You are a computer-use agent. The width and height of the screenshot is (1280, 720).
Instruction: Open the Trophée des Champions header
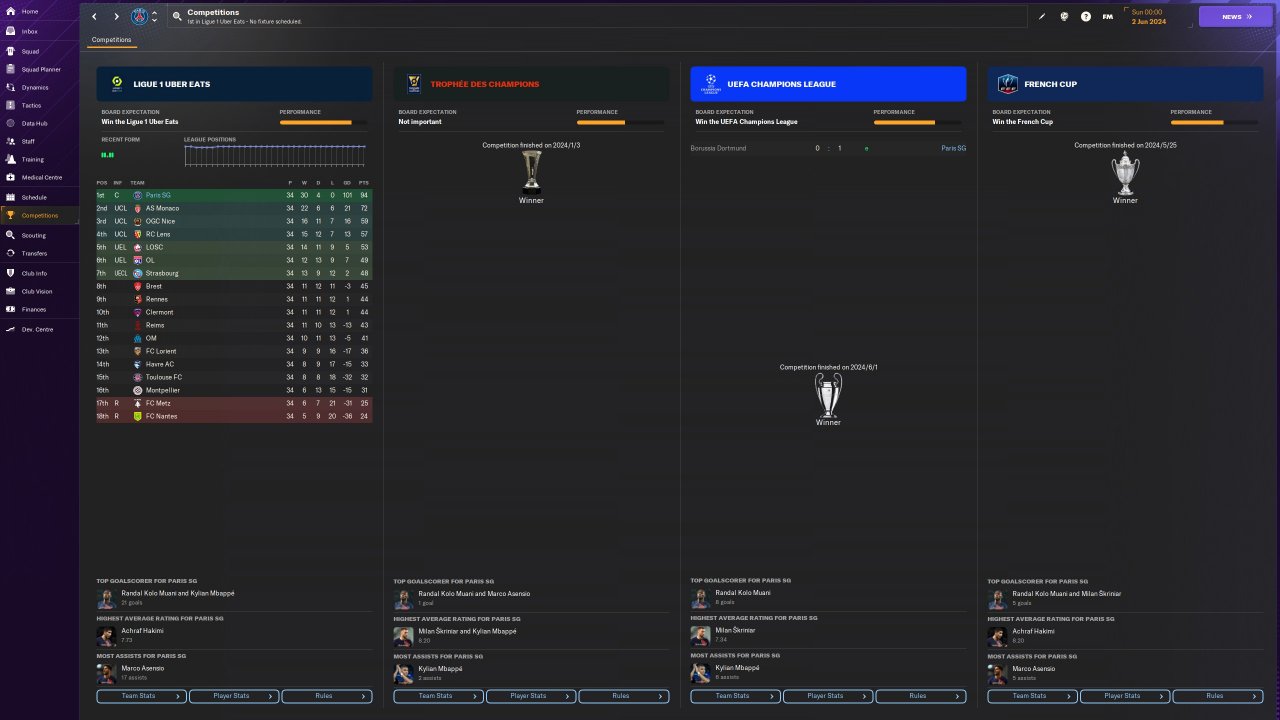531,84
